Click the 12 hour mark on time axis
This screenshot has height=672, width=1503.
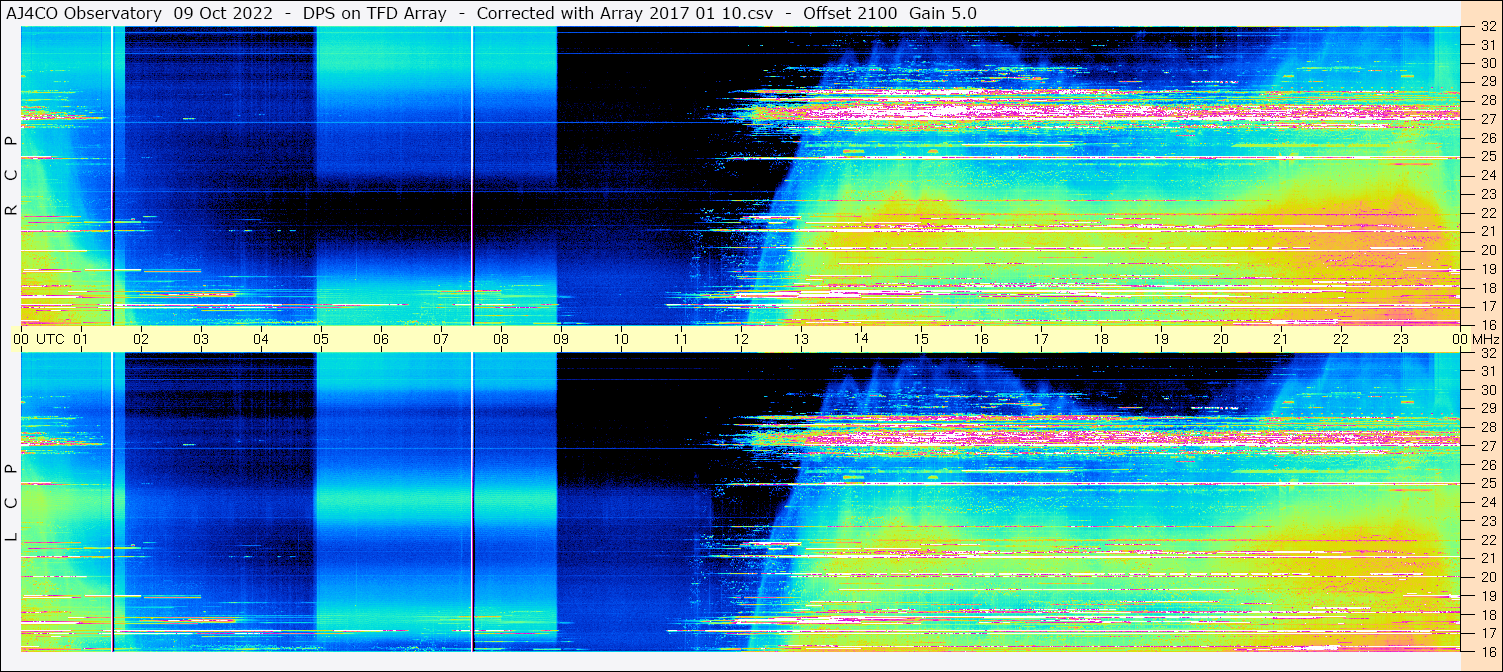(741, 339)
